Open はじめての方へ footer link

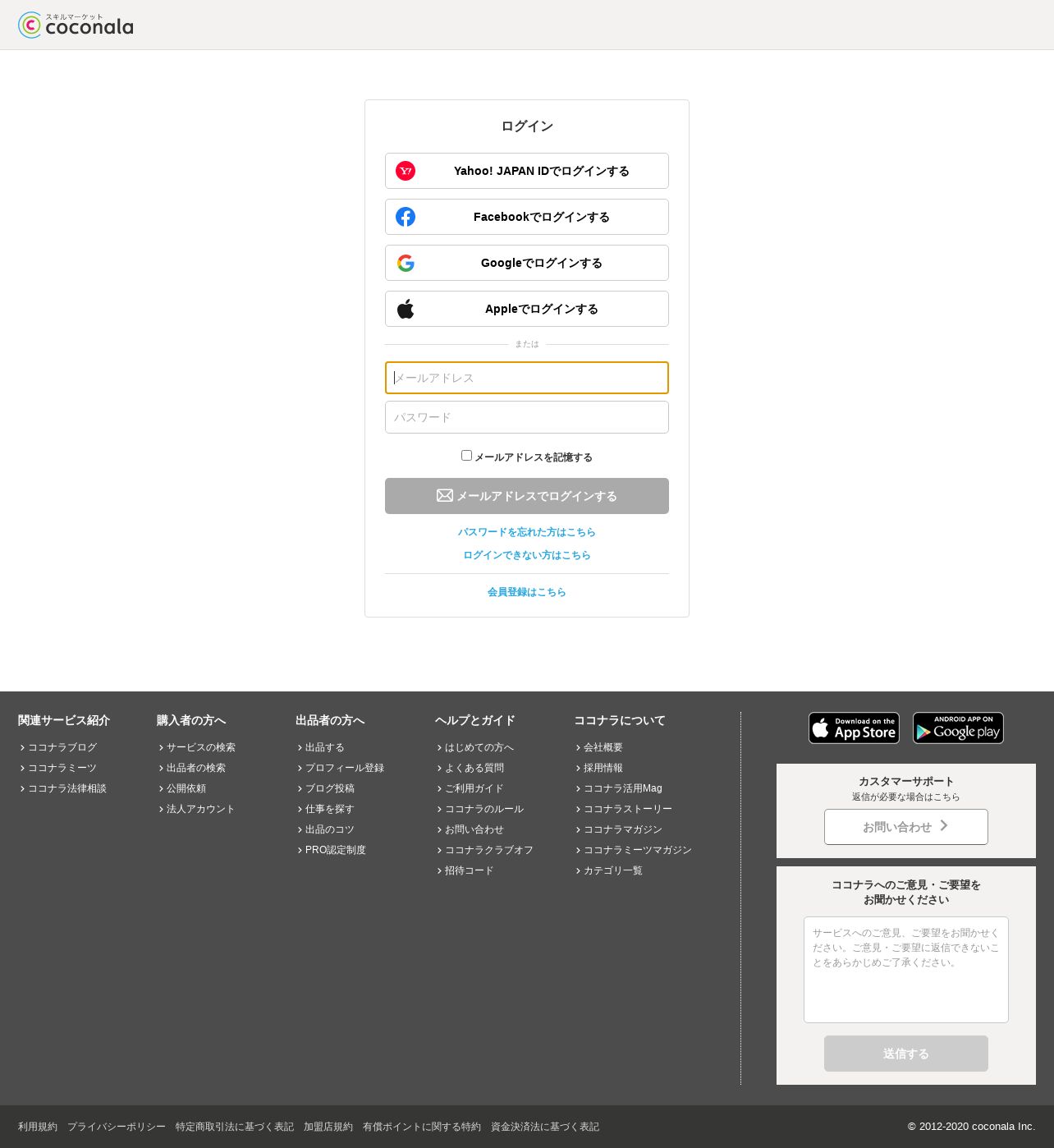point(479,747)
